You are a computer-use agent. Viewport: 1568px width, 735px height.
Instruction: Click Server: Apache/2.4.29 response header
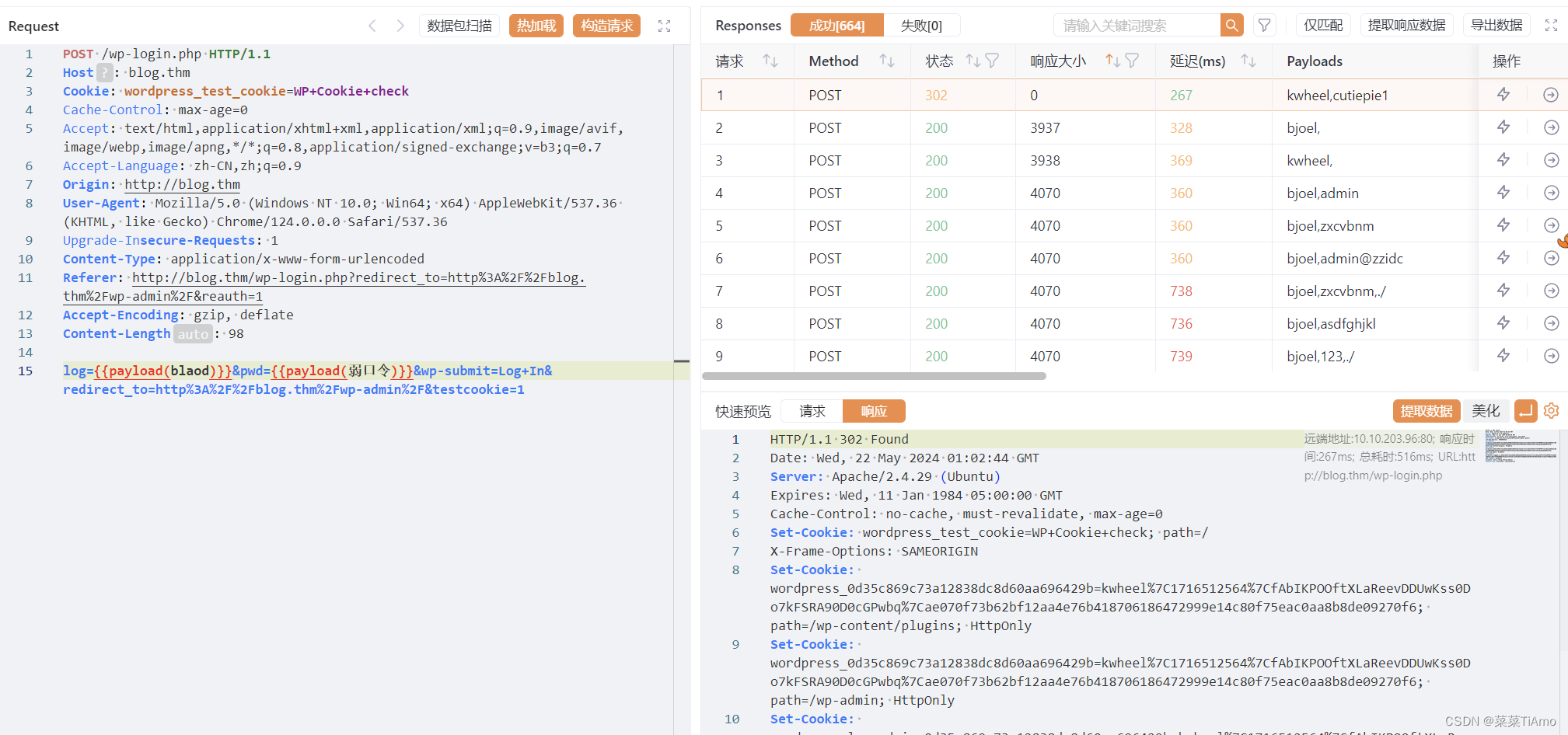point(885,476)
